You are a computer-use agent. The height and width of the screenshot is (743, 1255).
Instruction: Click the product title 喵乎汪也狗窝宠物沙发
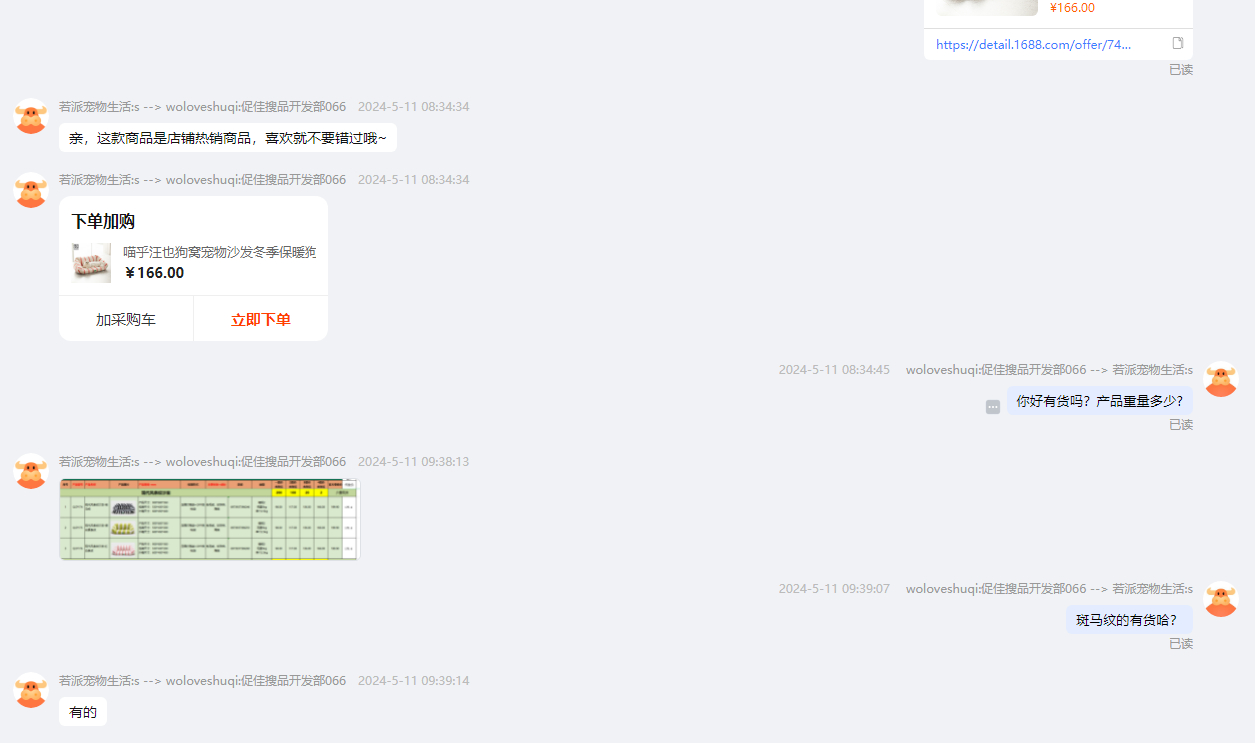click(220, 251)
